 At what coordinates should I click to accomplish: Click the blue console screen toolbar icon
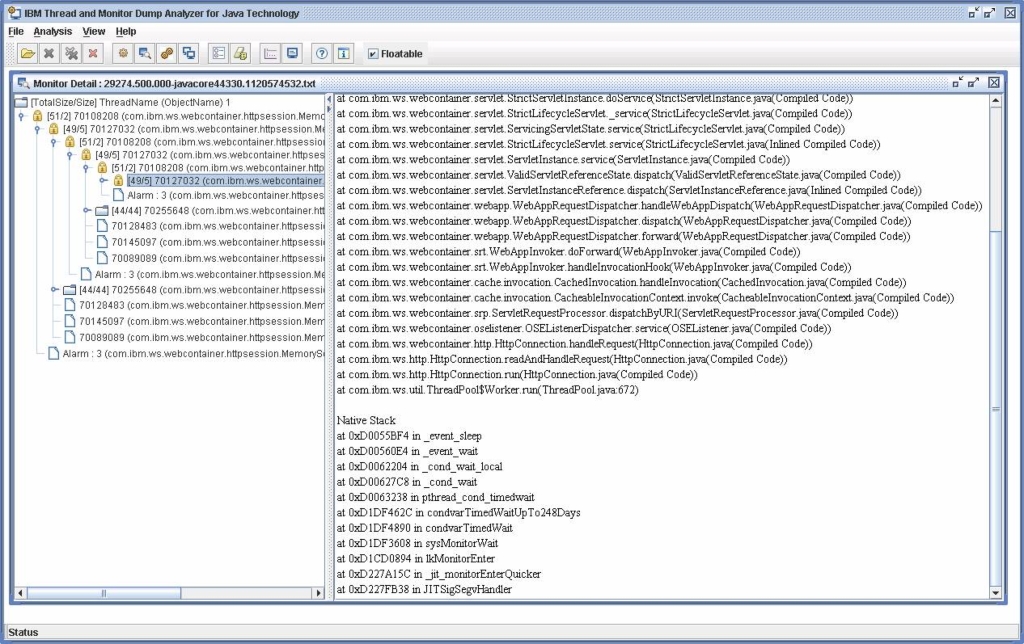(x=293, y=54)
